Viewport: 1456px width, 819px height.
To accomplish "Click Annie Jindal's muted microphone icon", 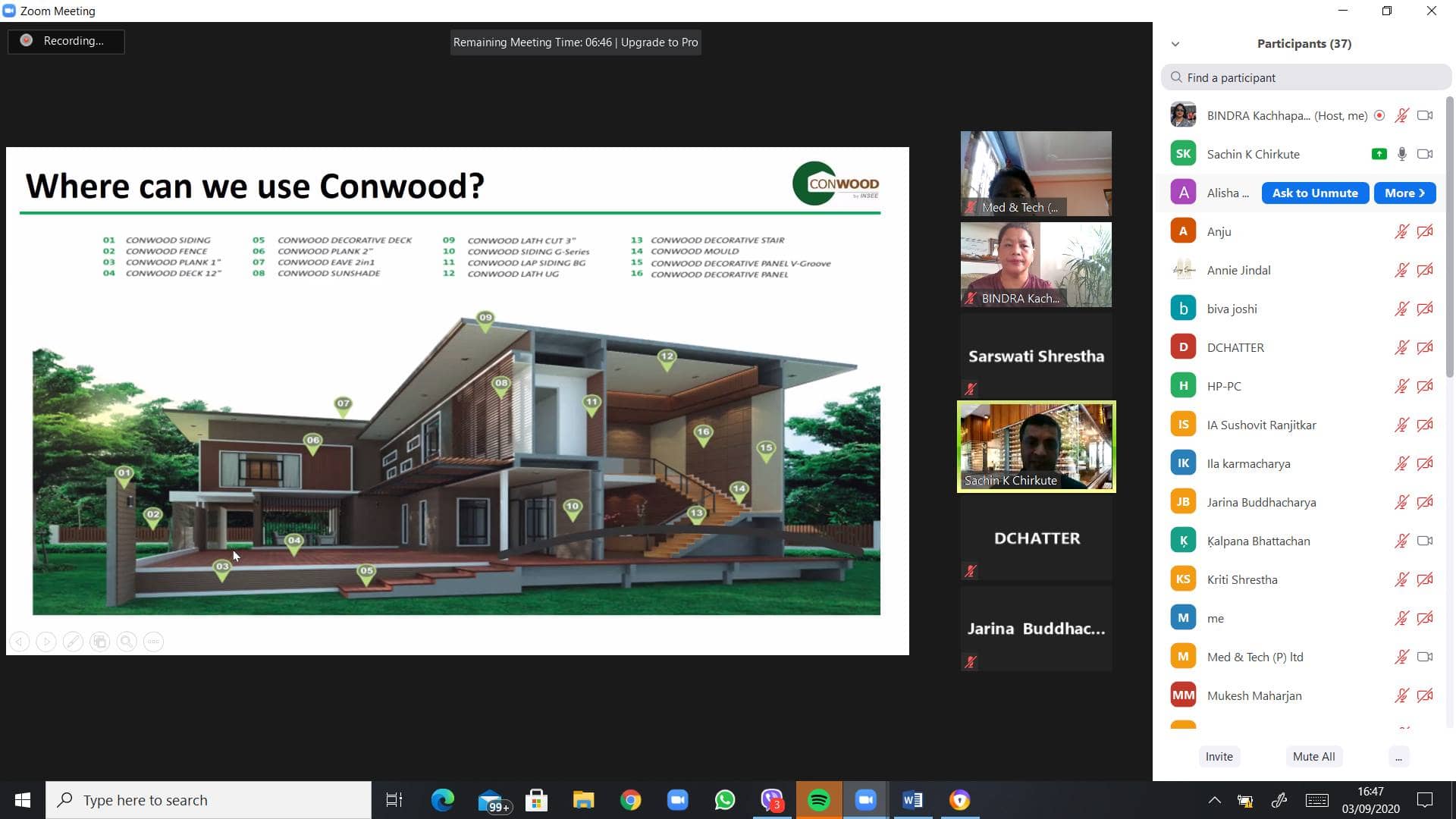I will click(x=1401, y=270).
